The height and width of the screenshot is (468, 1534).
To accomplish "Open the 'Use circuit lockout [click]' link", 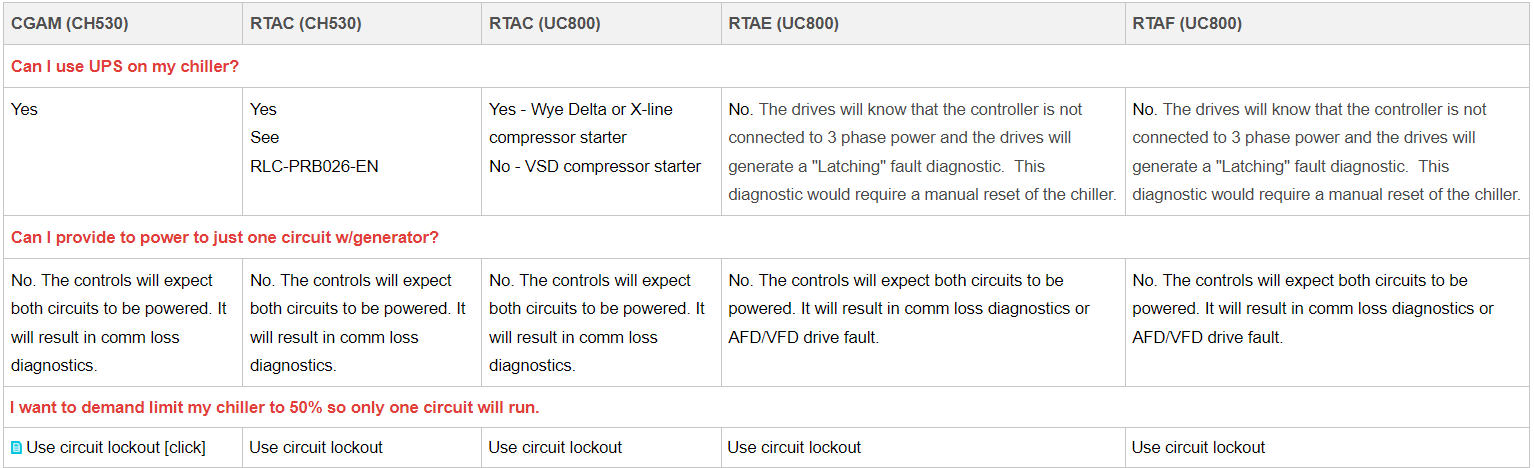I will pos(116,448).
